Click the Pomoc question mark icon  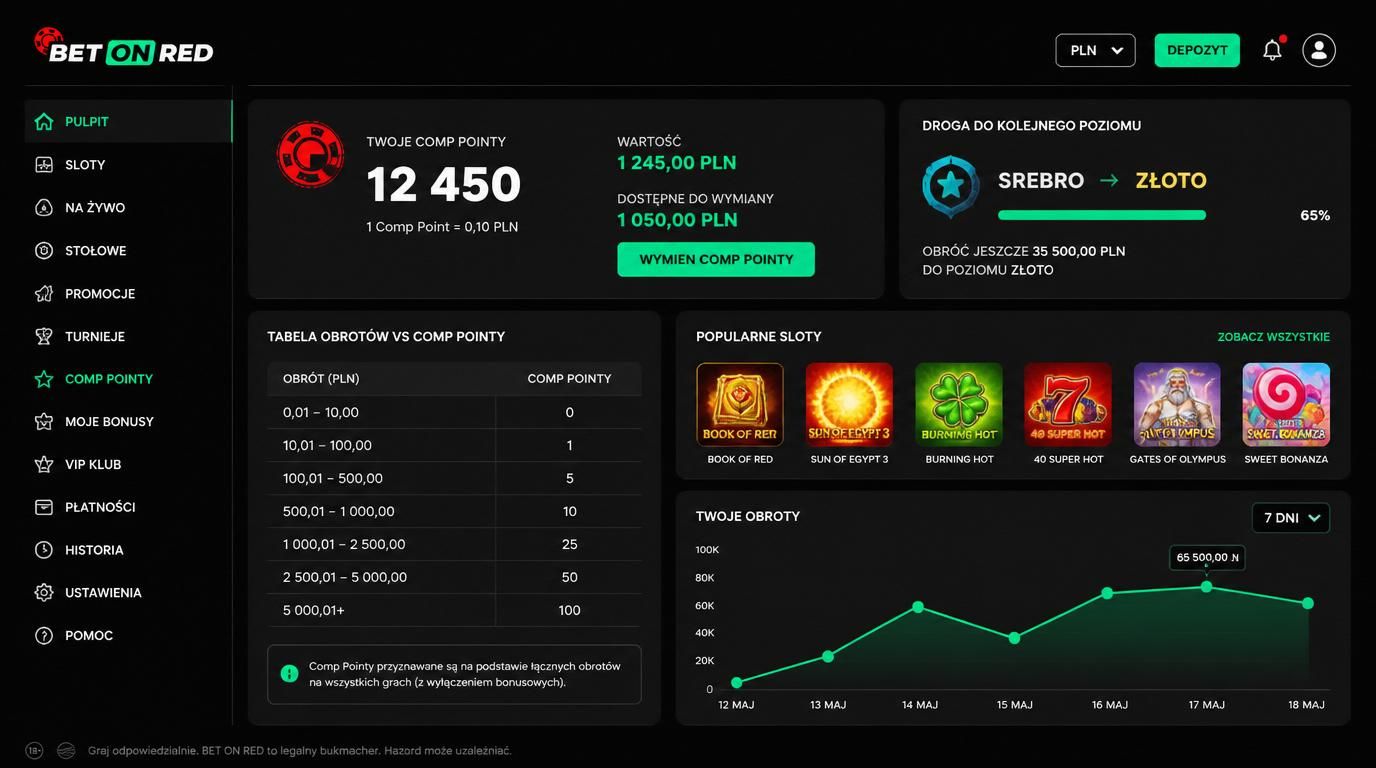(x=44, y=636)
